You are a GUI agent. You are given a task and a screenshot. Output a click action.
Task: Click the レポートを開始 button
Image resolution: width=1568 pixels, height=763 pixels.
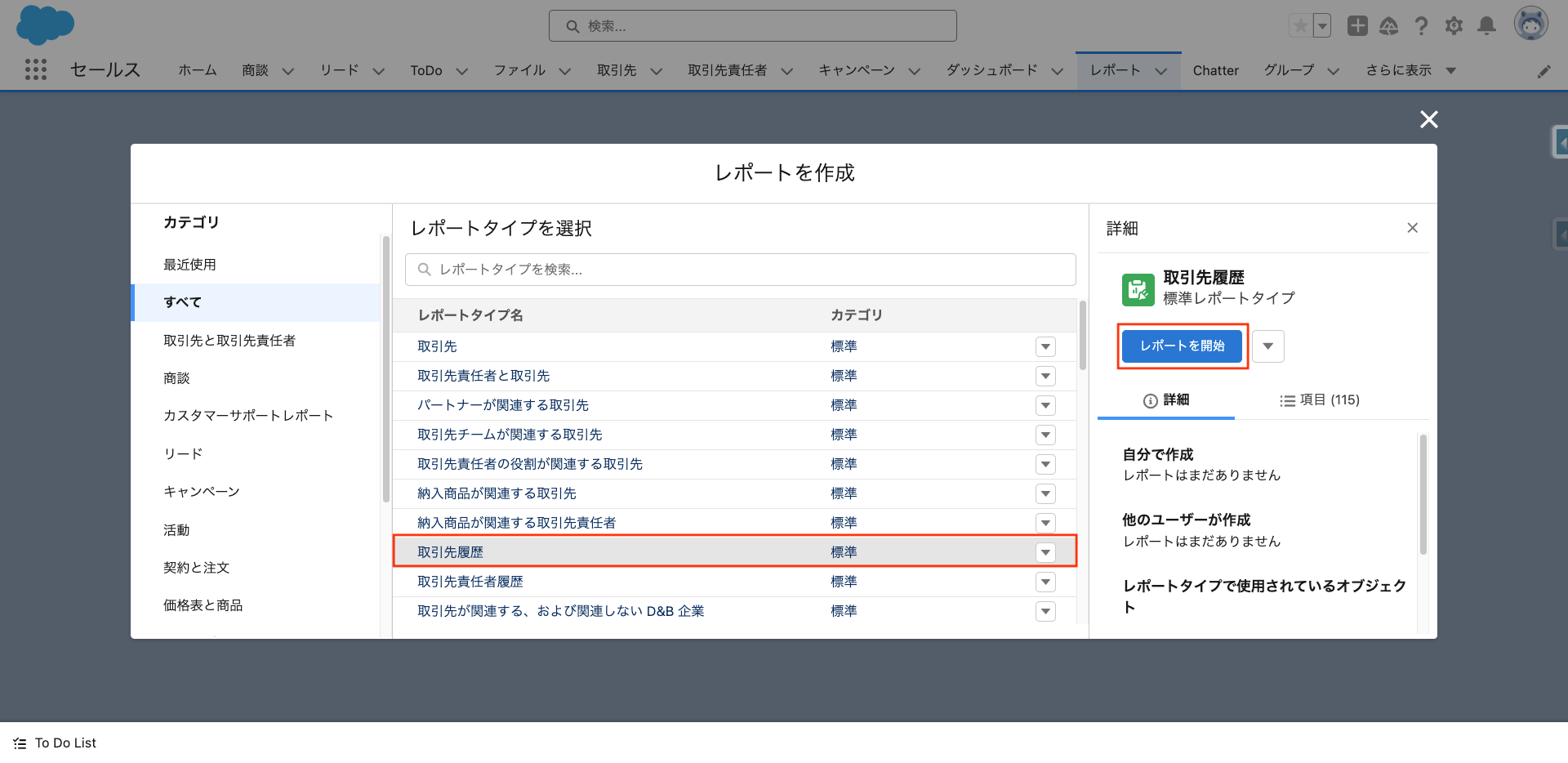[x=1182, y=346]
